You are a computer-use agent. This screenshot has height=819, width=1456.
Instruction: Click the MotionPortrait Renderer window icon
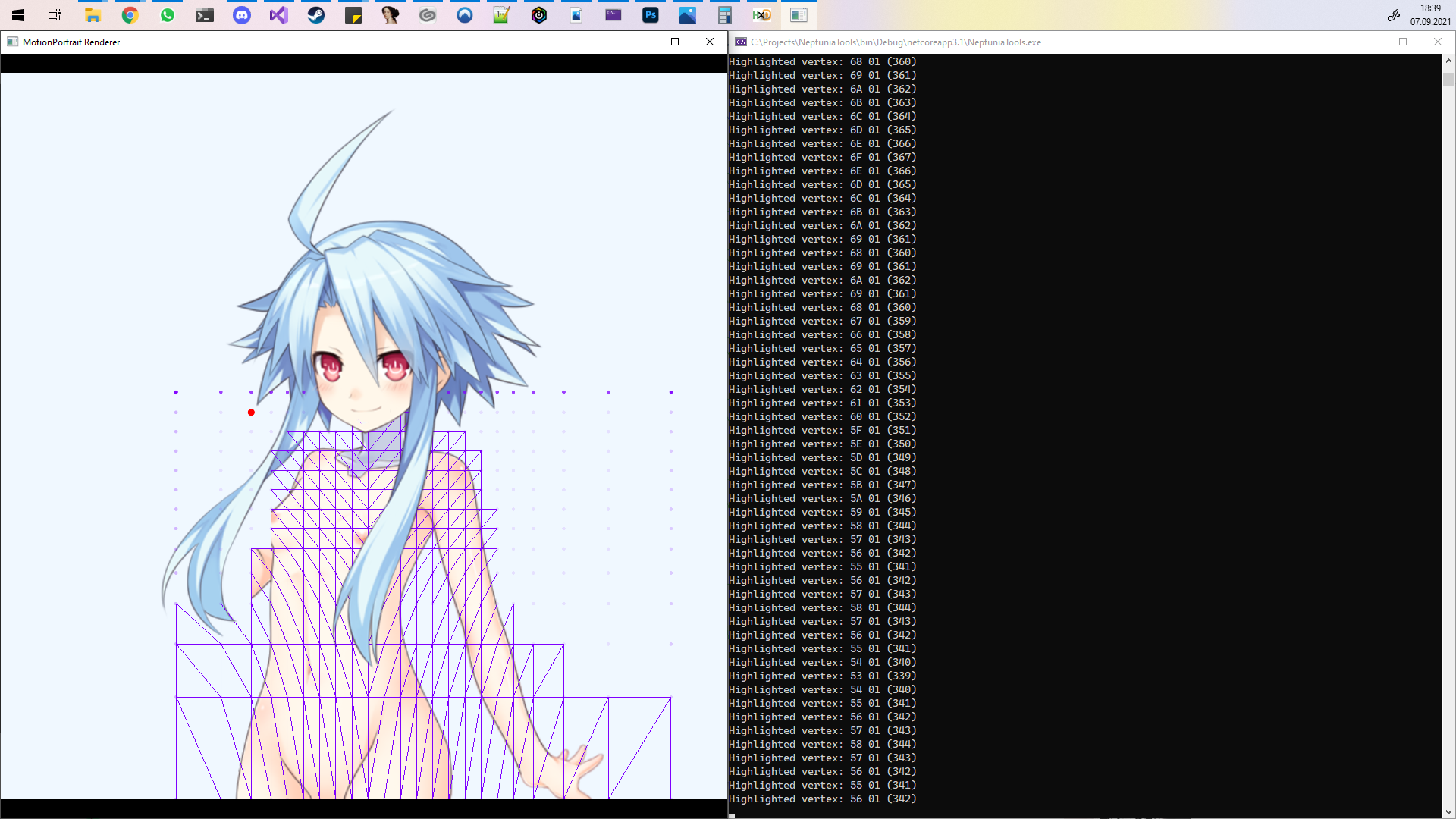12,42
